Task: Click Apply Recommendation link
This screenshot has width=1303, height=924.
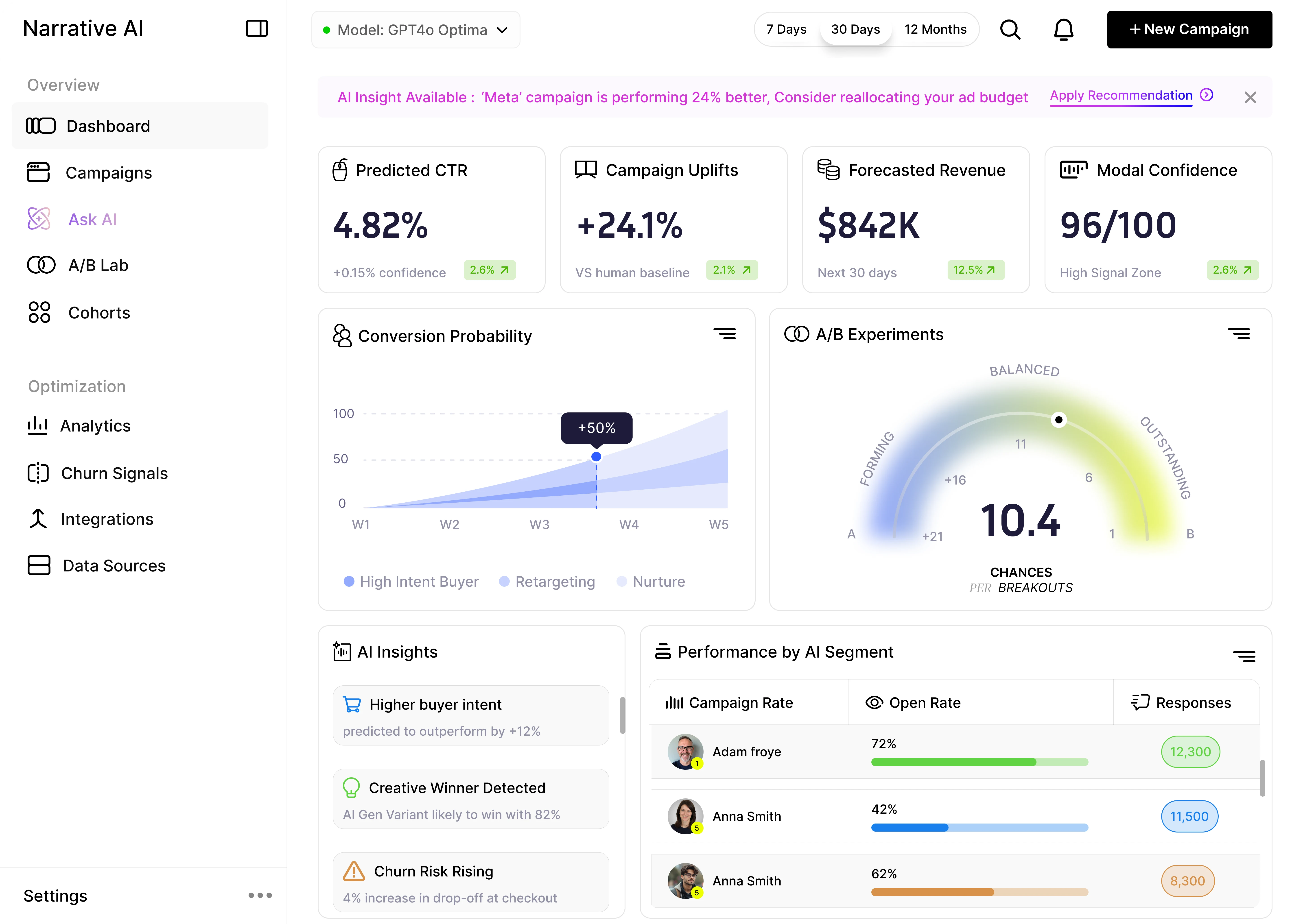Action: pos(1120,96)
